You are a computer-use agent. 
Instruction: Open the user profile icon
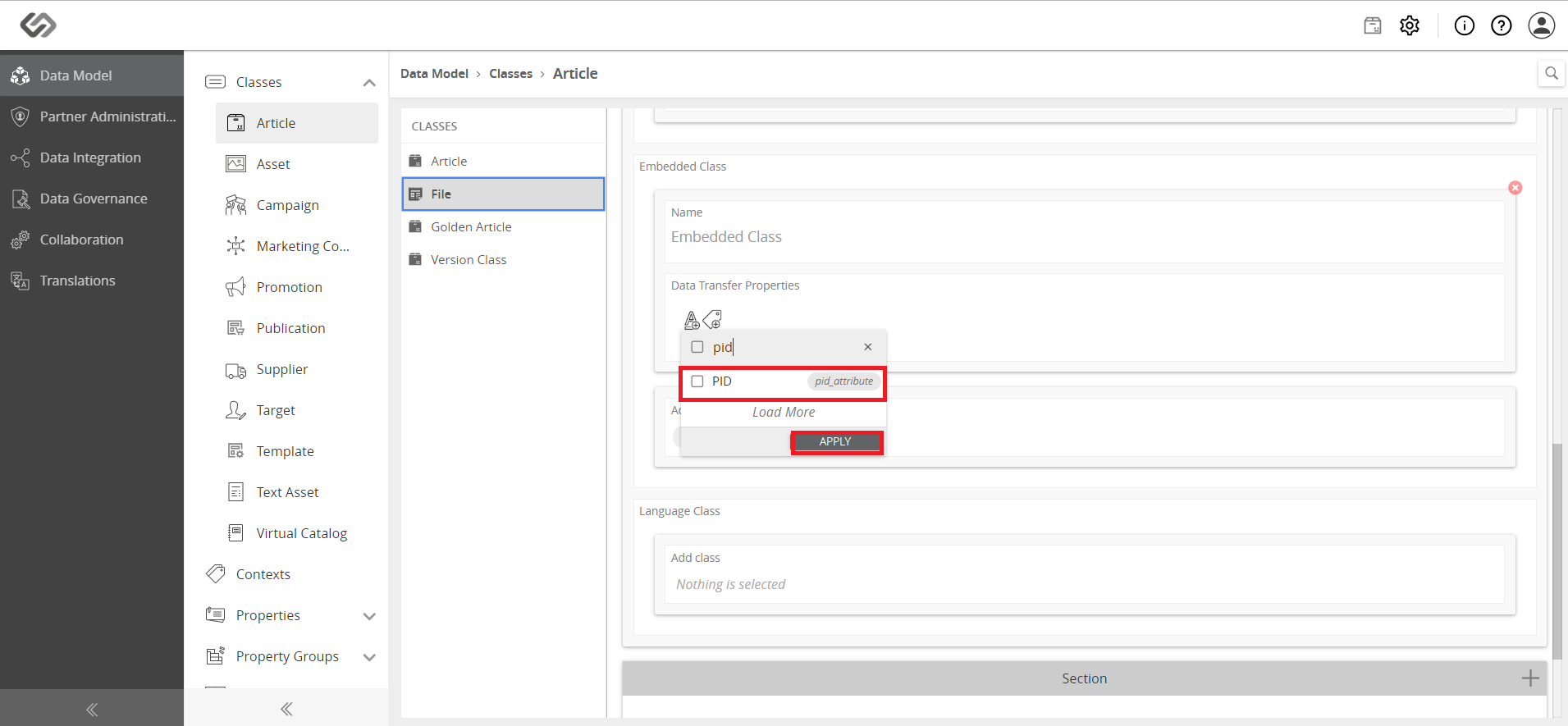point(1542,25)
